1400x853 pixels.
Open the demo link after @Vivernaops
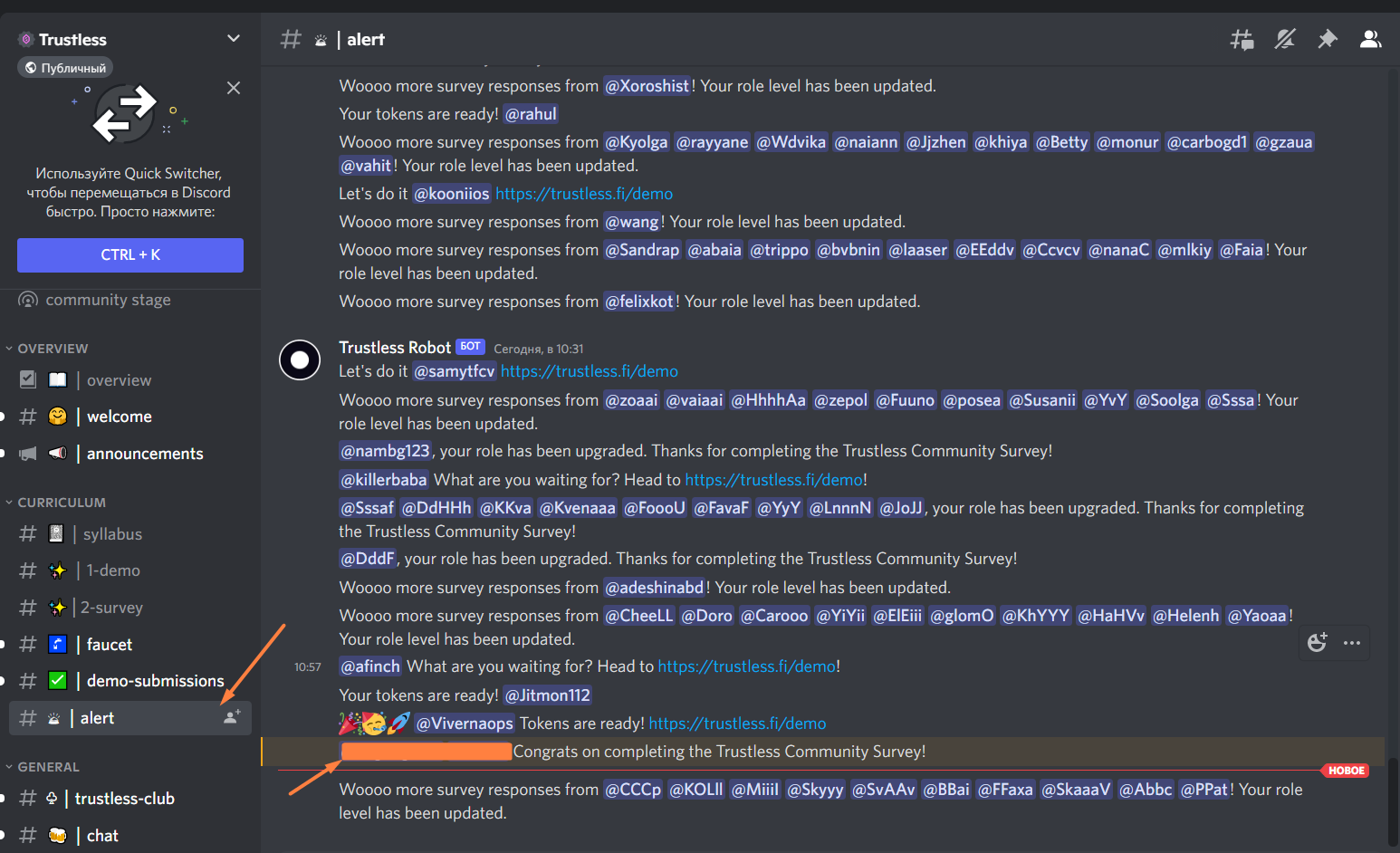tap(738, 724)
